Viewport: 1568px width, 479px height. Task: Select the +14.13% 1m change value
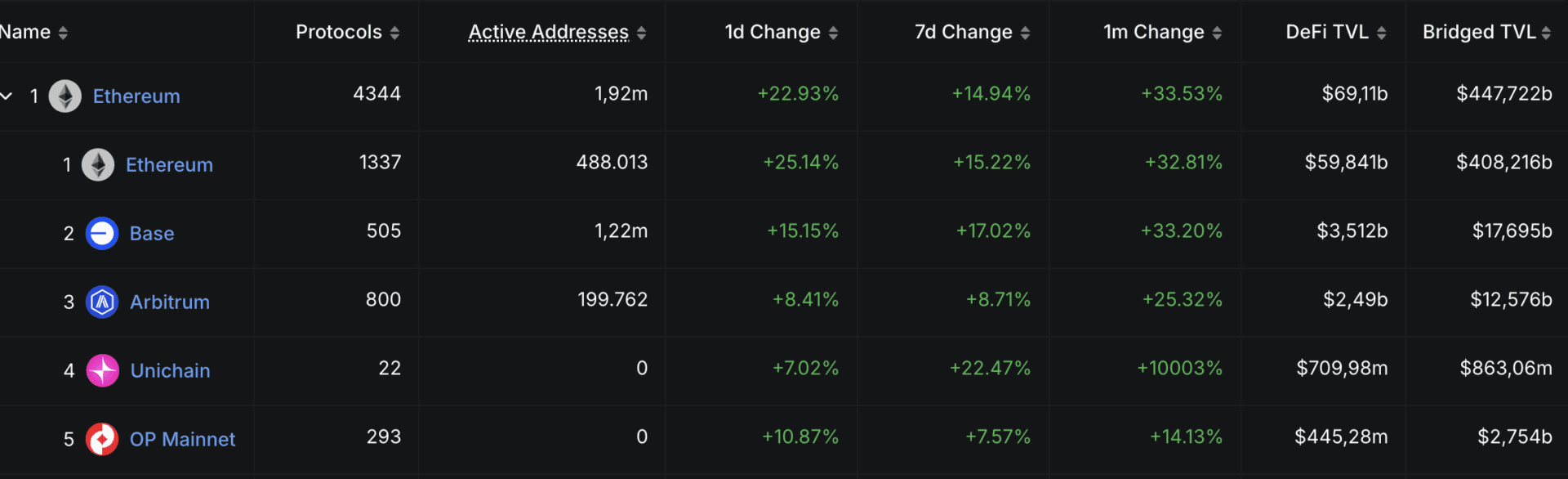pyautogui.click(x=1186, y=437)
